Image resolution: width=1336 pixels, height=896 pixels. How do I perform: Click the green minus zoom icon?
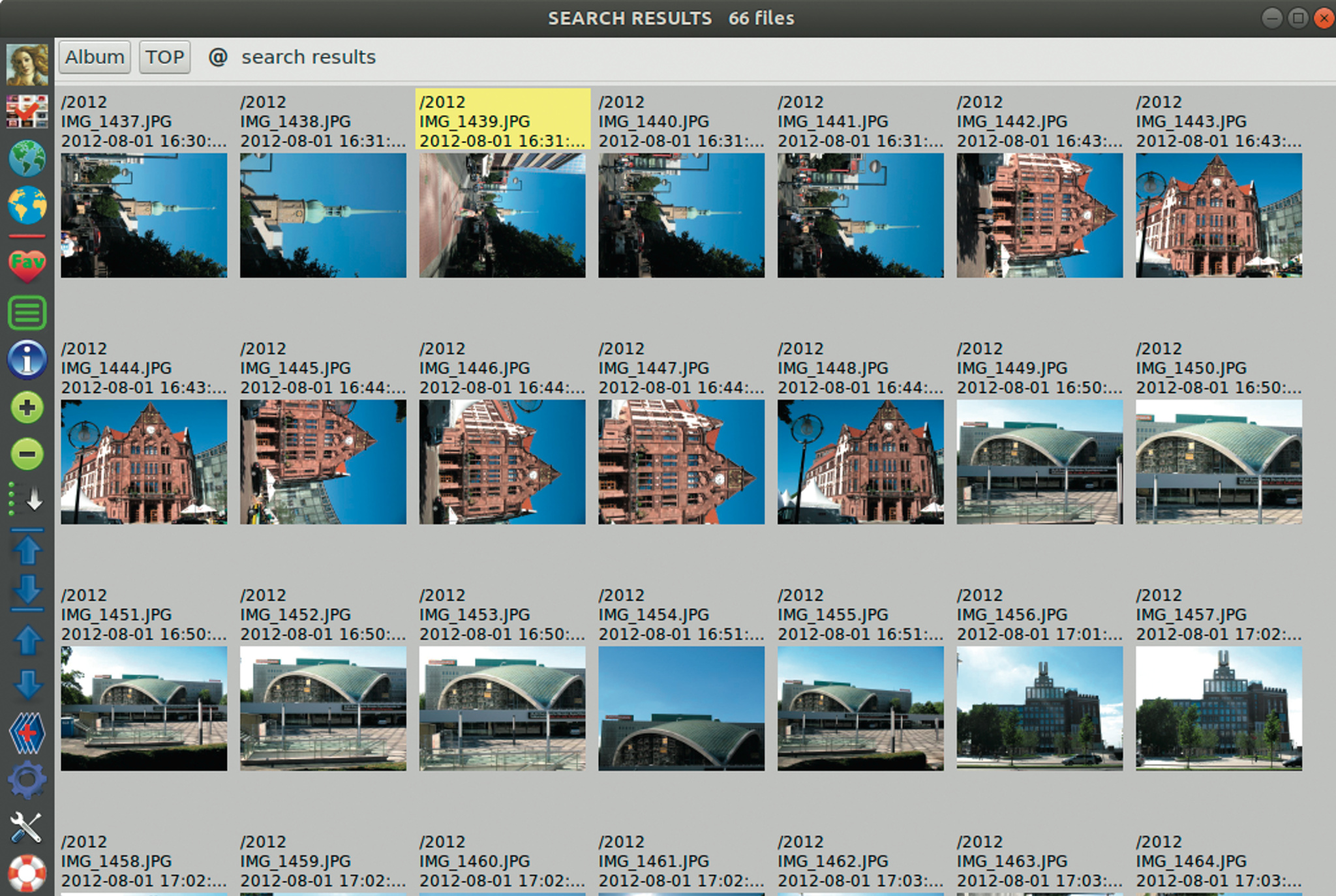[x=27, y=454]
